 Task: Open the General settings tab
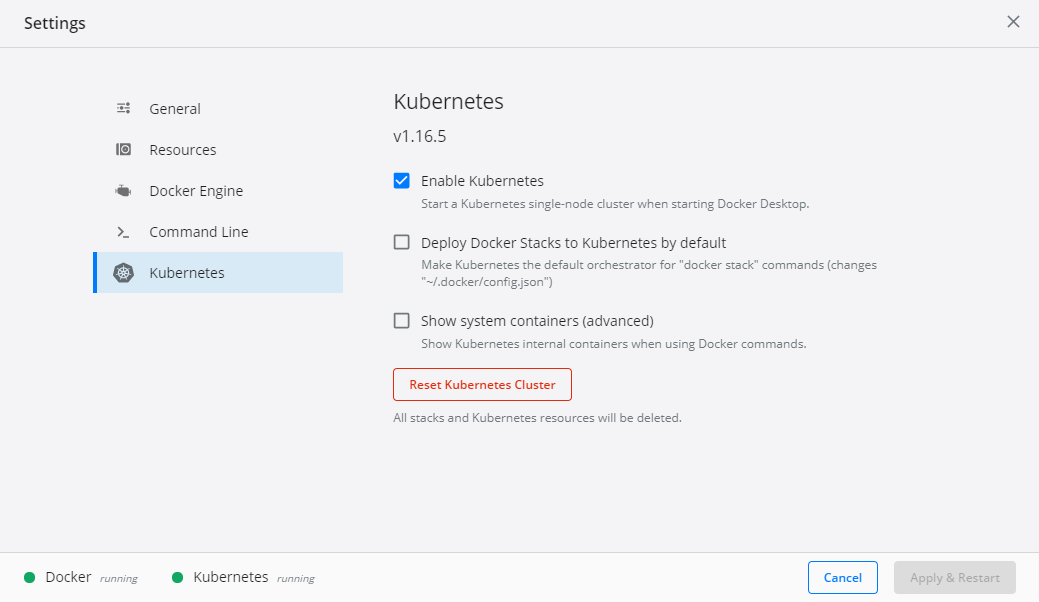[x=175, y=109]
